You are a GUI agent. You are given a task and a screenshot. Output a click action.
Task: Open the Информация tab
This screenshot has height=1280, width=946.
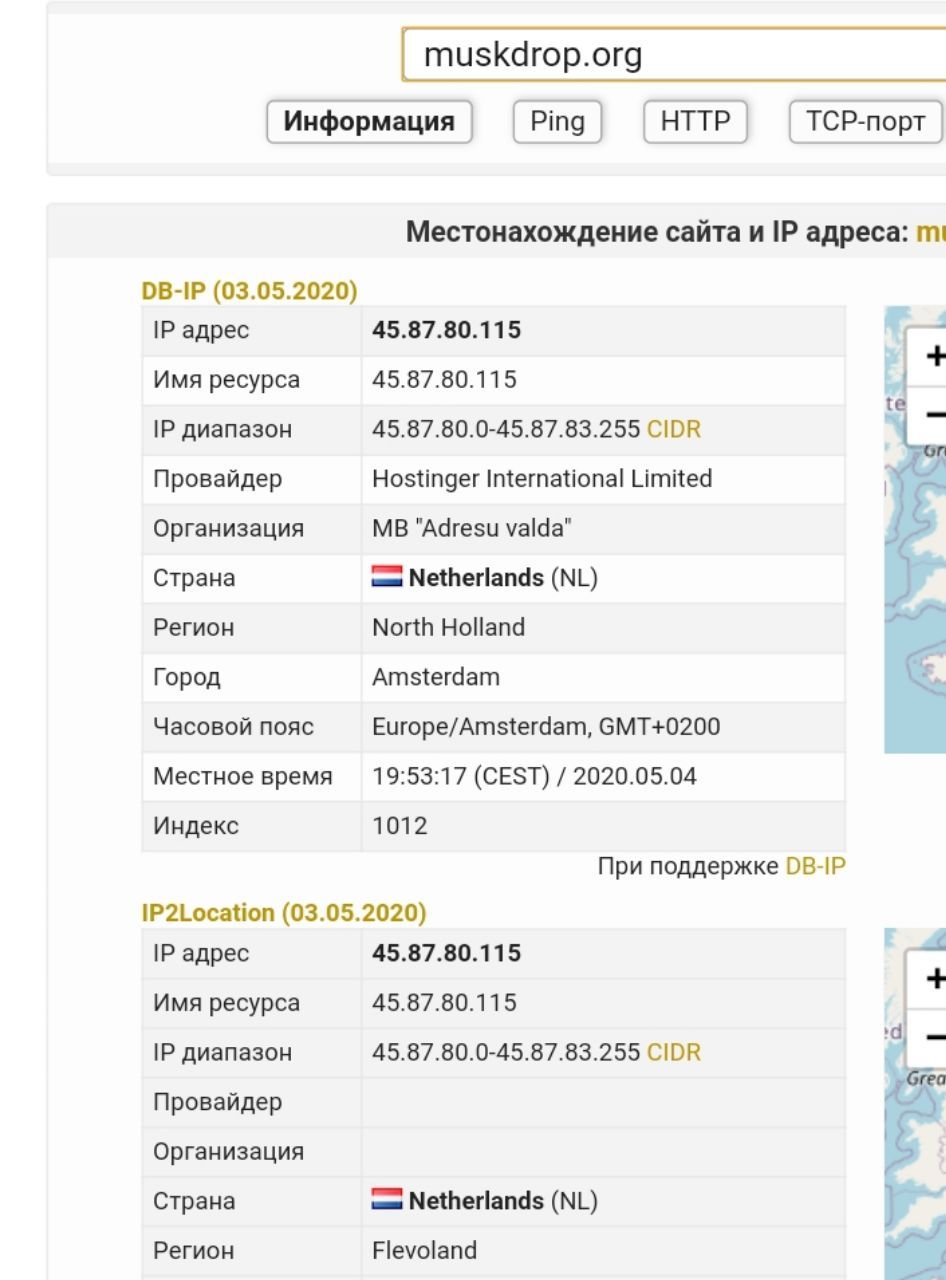(x=369, y=122)
